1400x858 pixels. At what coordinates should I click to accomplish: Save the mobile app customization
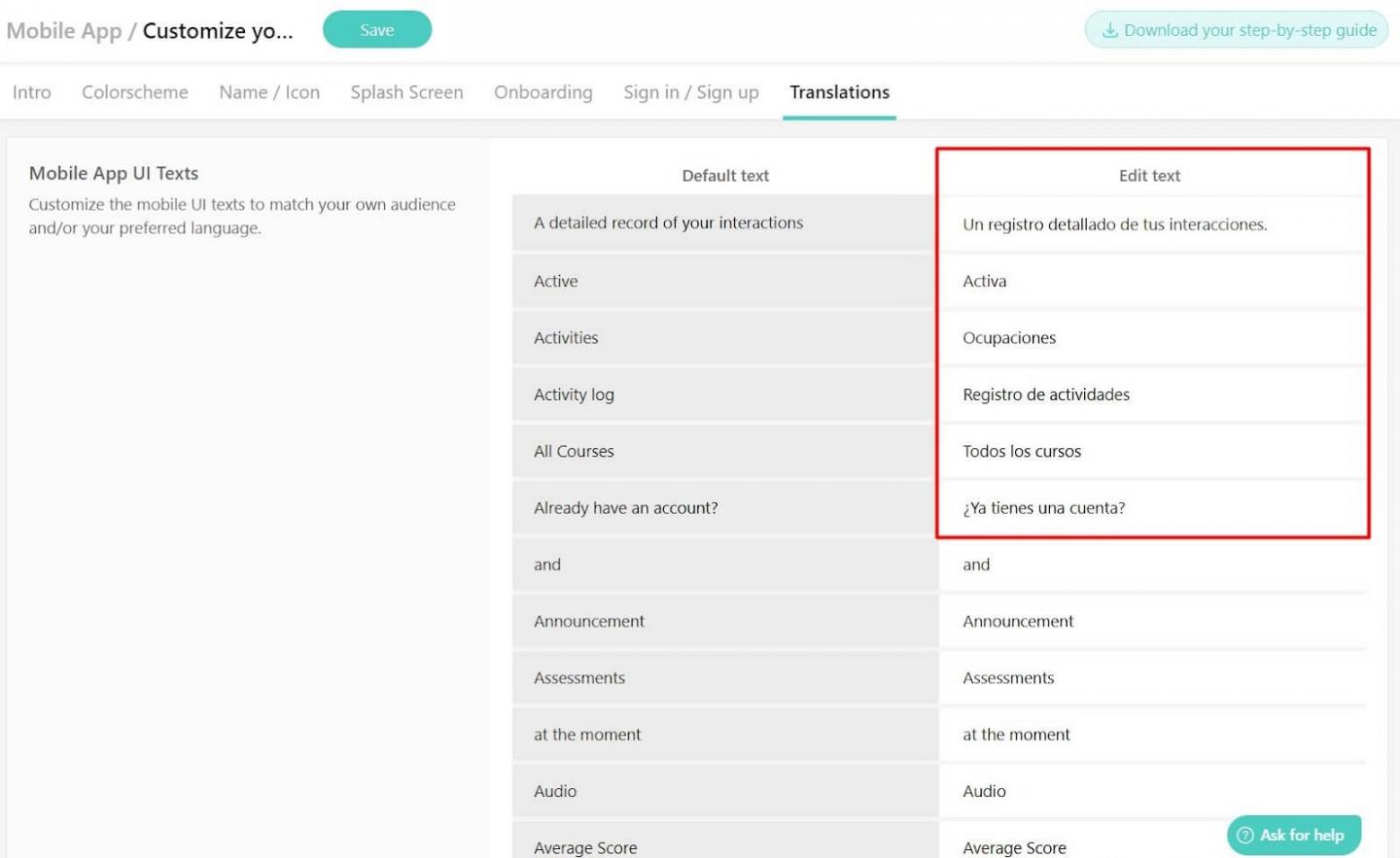click(x=377, y=29)
